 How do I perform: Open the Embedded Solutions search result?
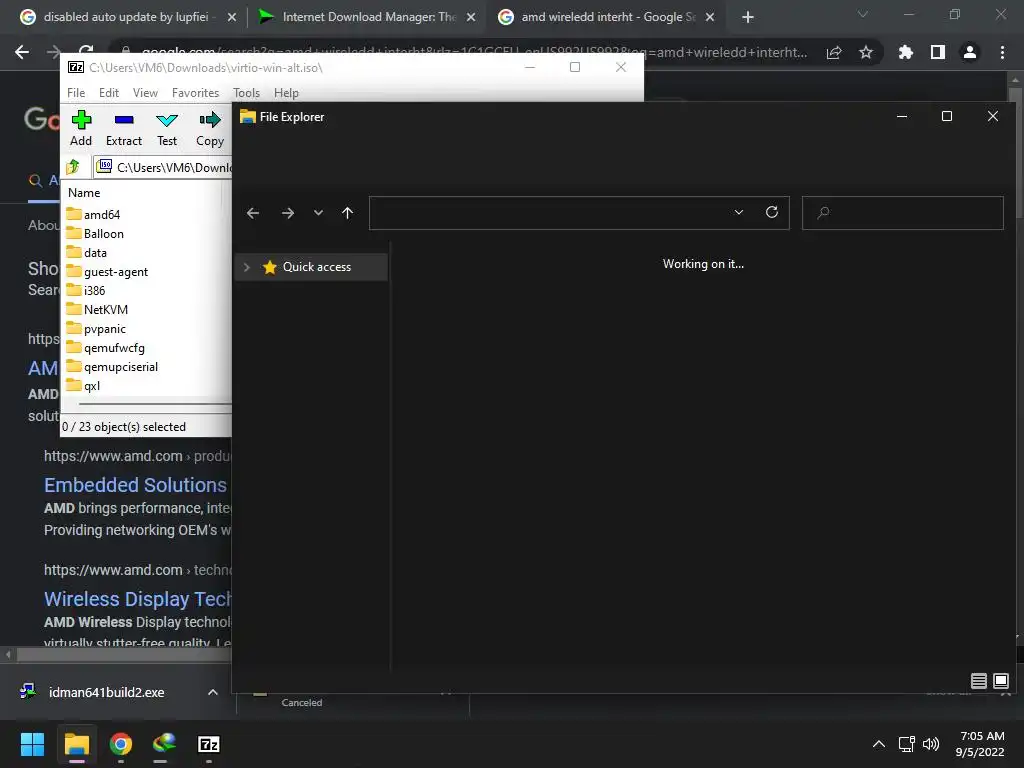pos(135,485)
